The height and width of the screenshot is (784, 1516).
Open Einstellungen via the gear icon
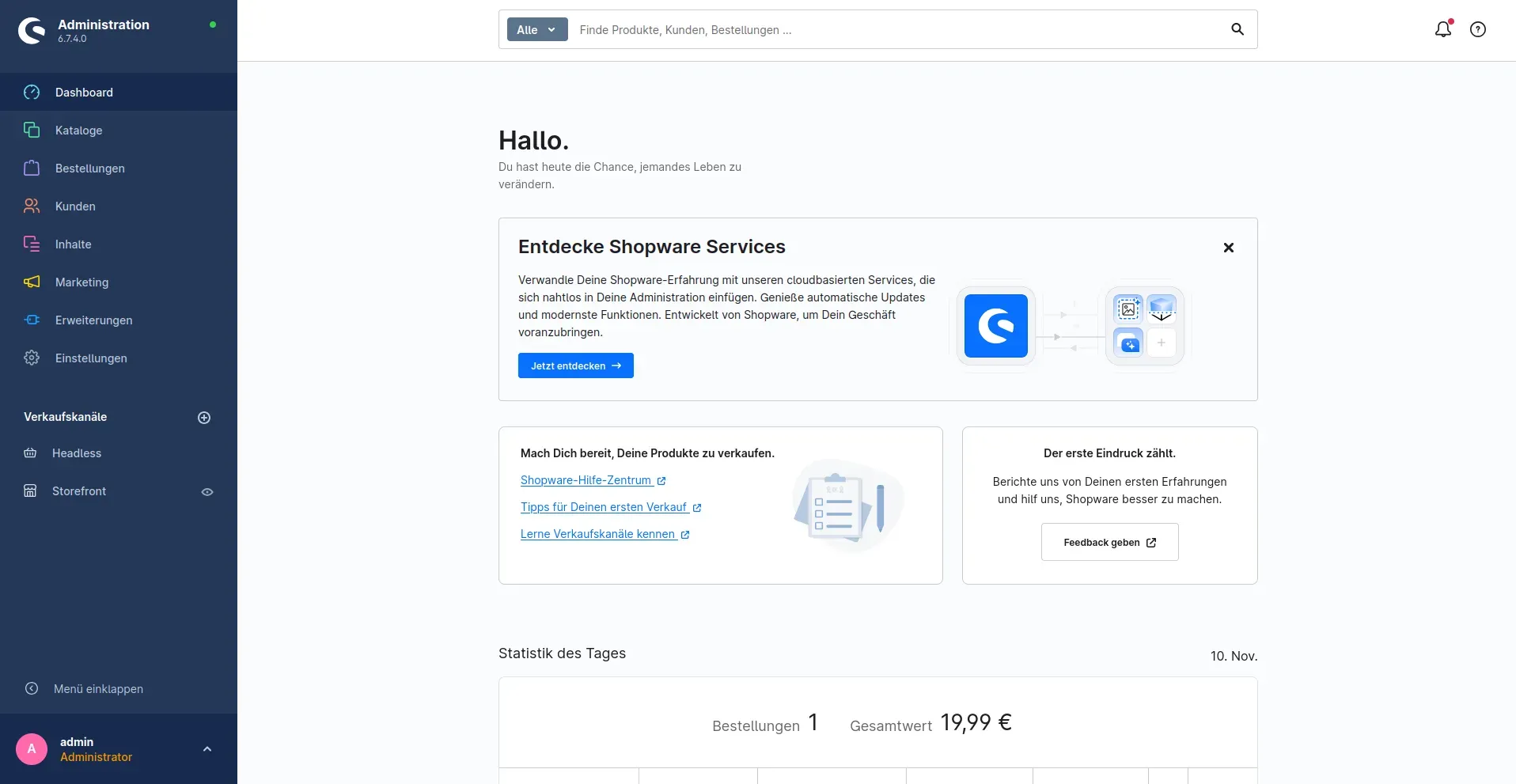(32, 358)
